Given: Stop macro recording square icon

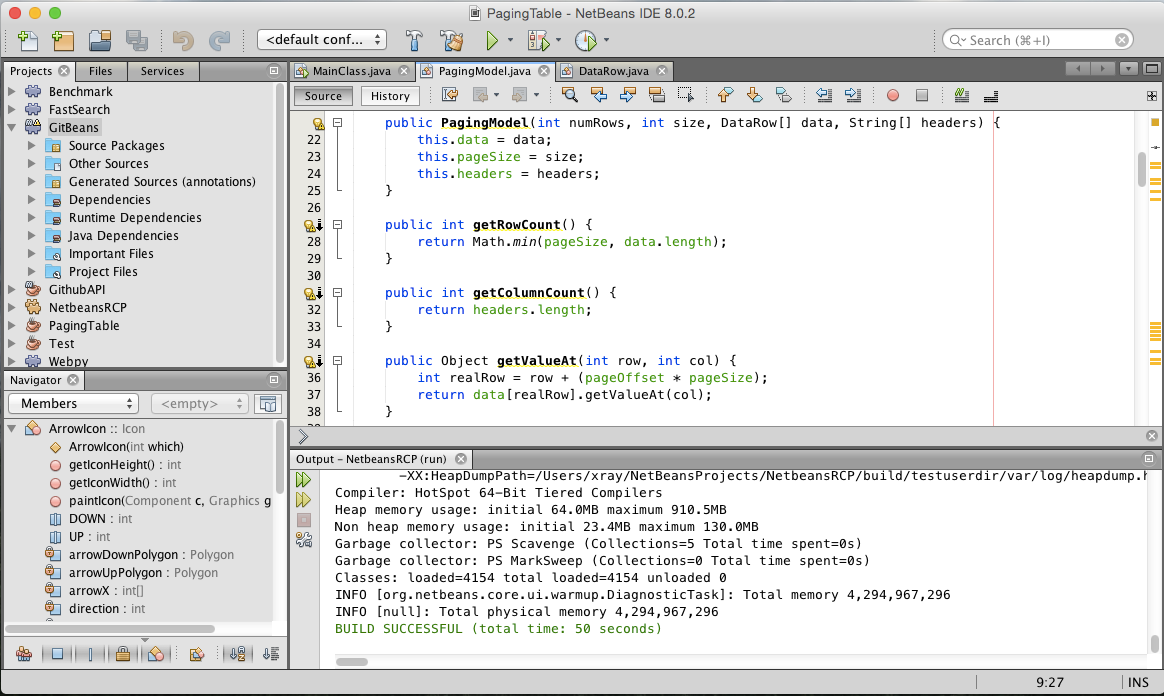Looking at the screenshot, I should (x=922, y=95).
